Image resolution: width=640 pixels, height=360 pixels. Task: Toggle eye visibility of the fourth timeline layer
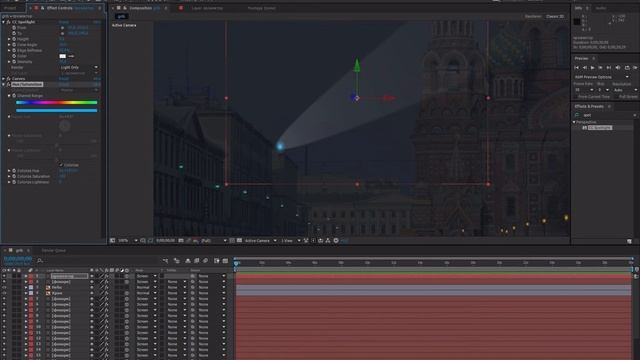4,293
